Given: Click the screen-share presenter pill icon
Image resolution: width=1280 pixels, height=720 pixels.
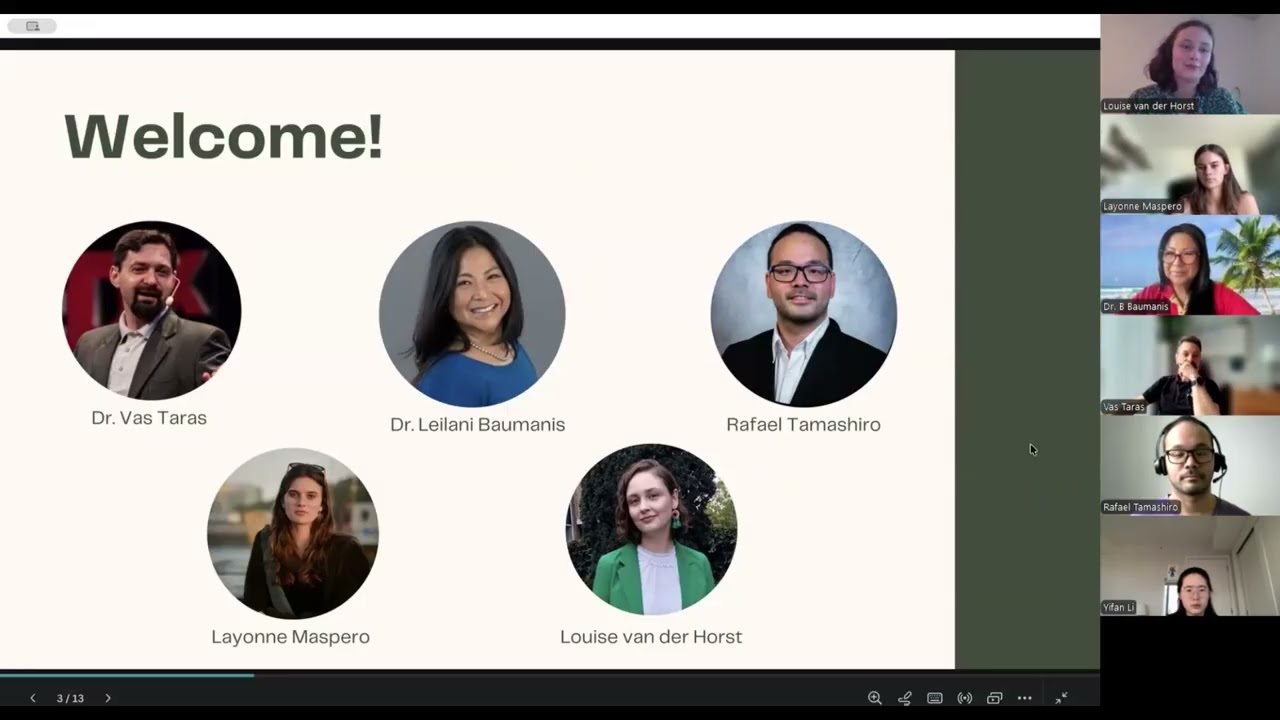Looking at the screenshot, I should [x=32, y=26].
